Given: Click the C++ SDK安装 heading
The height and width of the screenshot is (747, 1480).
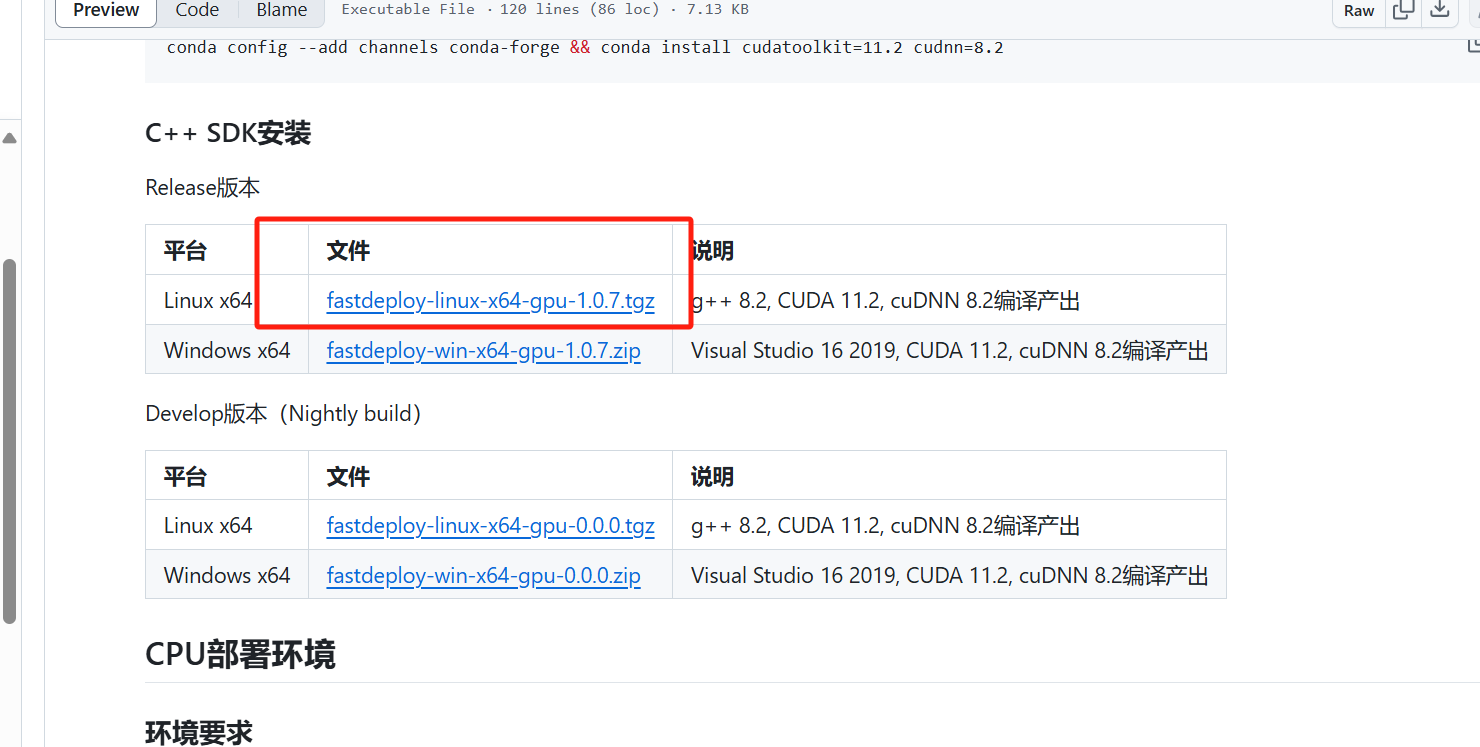Looking at the screenshot, I should click(x=228, y=132).
